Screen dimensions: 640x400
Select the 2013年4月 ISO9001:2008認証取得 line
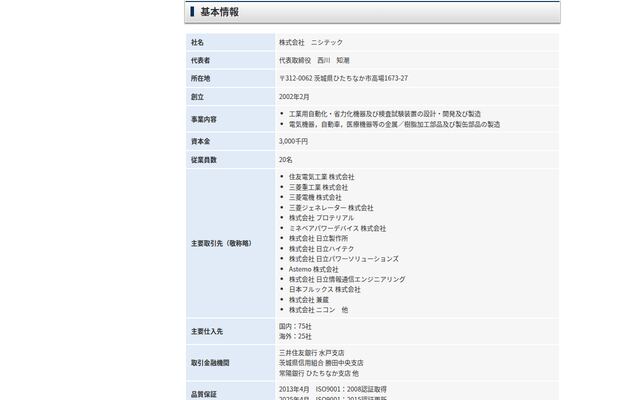(x=333, y=389)
